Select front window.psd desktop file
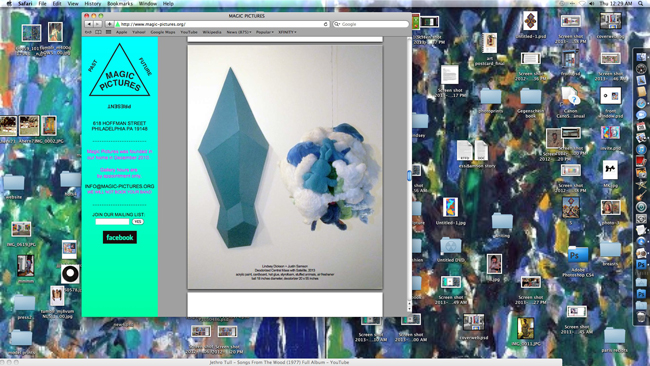650x366 pixels. (x=610, y=102)
